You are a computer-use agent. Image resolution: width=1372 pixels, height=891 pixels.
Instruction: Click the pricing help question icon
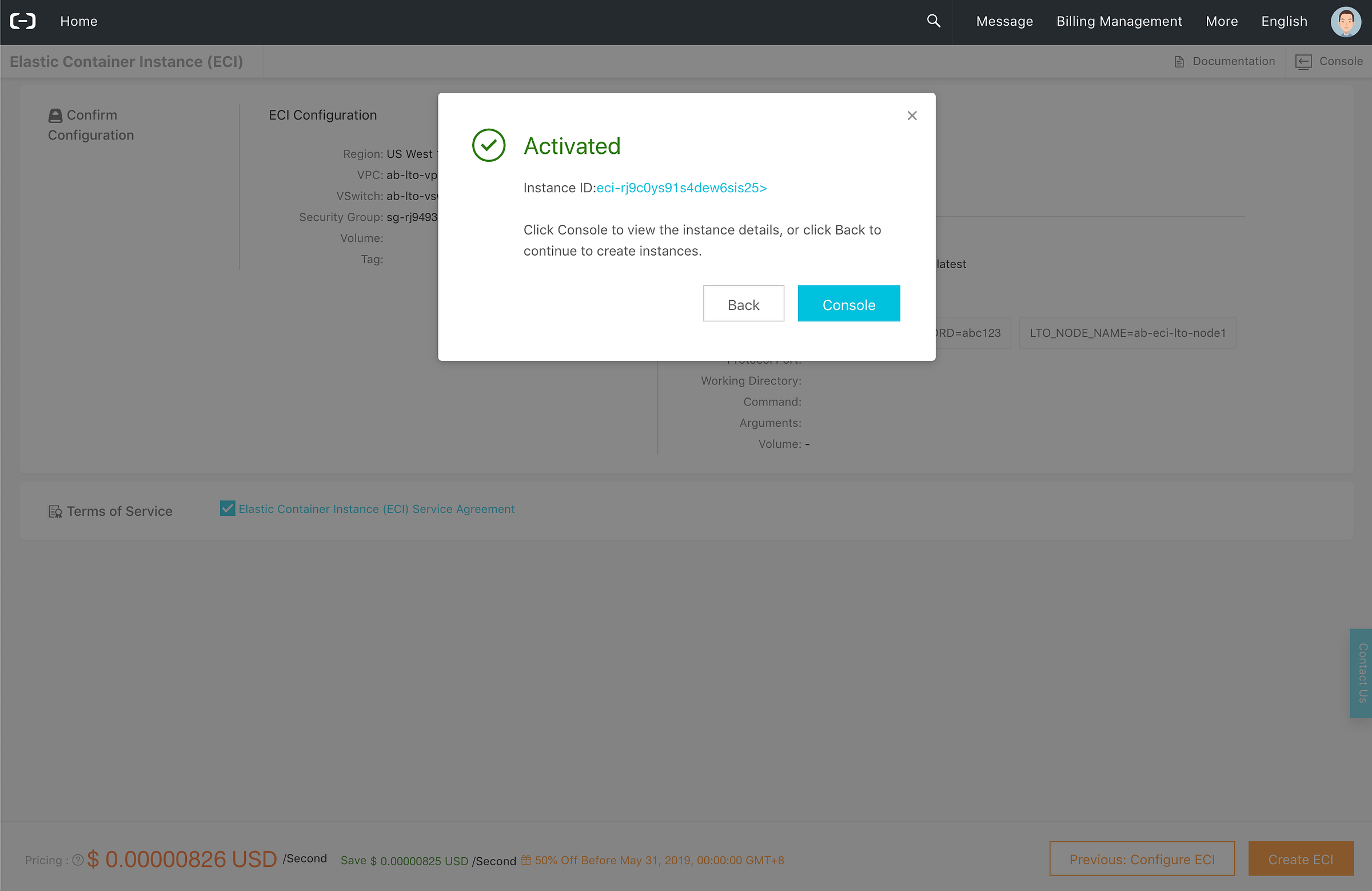tap(78, 860)
